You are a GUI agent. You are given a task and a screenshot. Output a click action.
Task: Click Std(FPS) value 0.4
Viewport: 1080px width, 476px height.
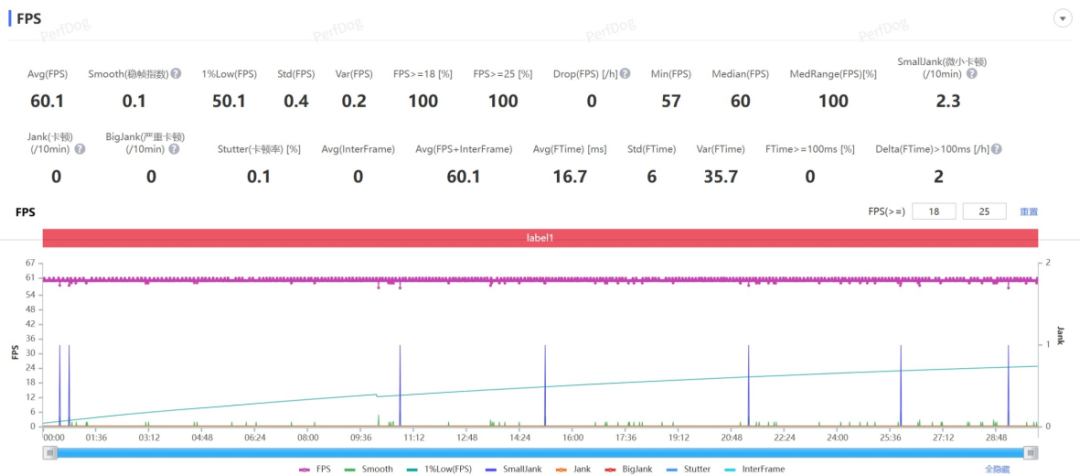296,101
